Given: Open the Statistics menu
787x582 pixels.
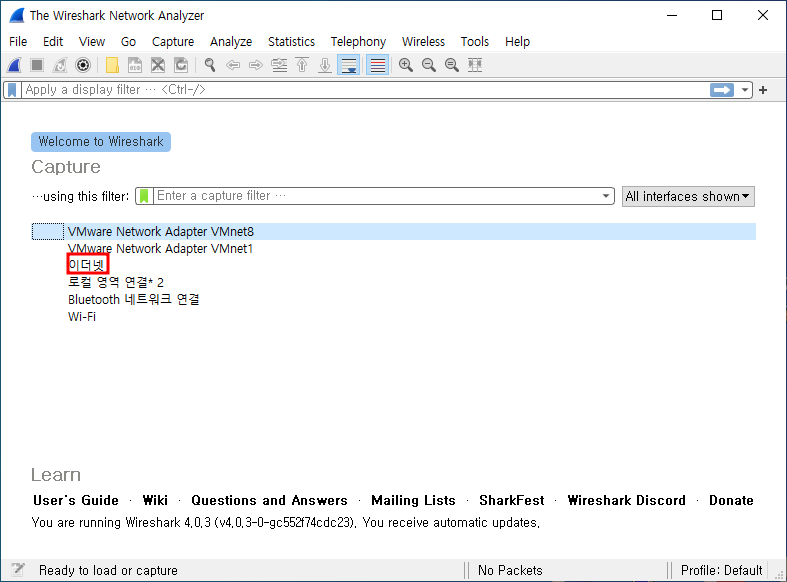Looking at the screenshot, I should click(x=291, y=42).
